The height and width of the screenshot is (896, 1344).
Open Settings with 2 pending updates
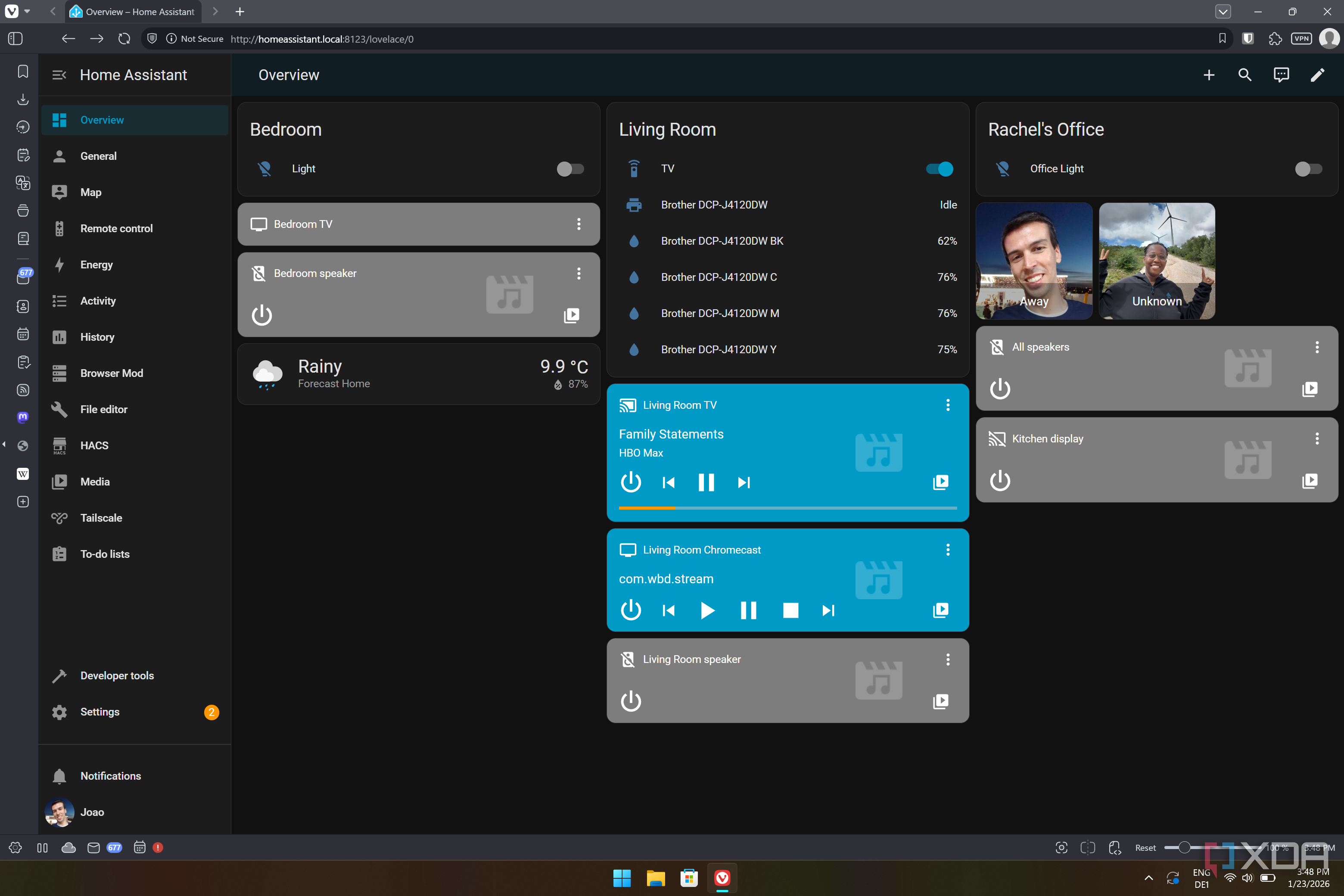coord(135,712)
